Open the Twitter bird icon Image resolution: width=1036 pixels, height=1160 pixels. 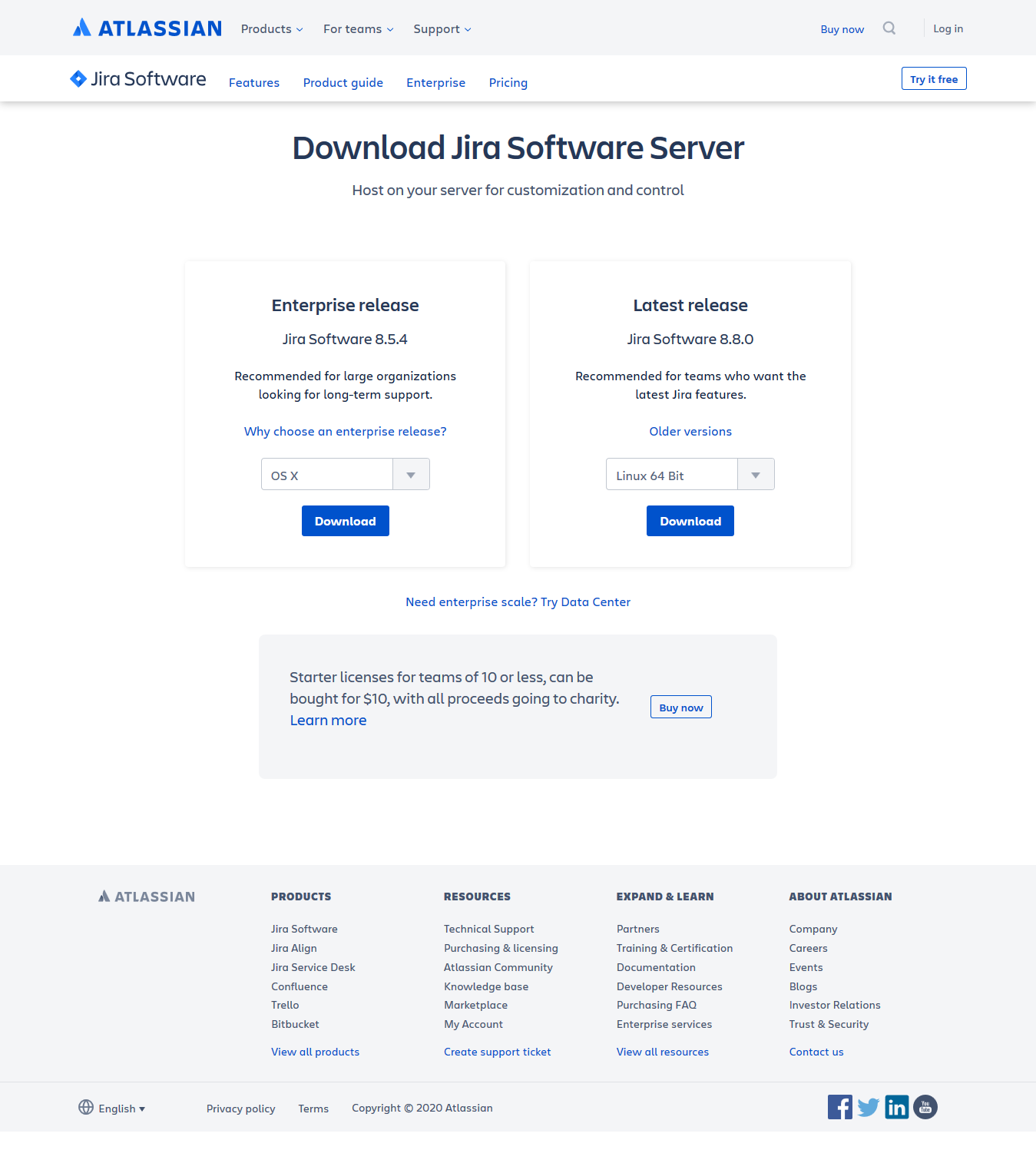tap(869, 1107)
